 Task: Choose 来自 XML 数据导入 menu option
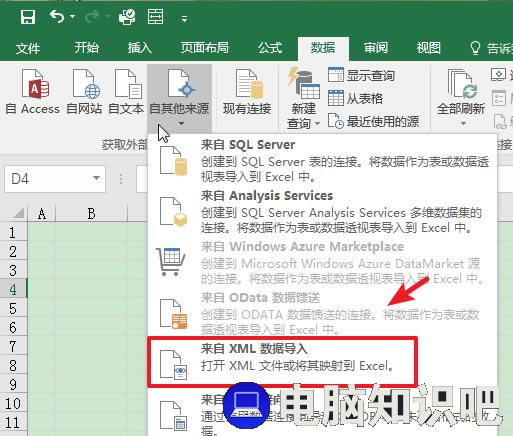pyautogui.click(x=283, y=361)
